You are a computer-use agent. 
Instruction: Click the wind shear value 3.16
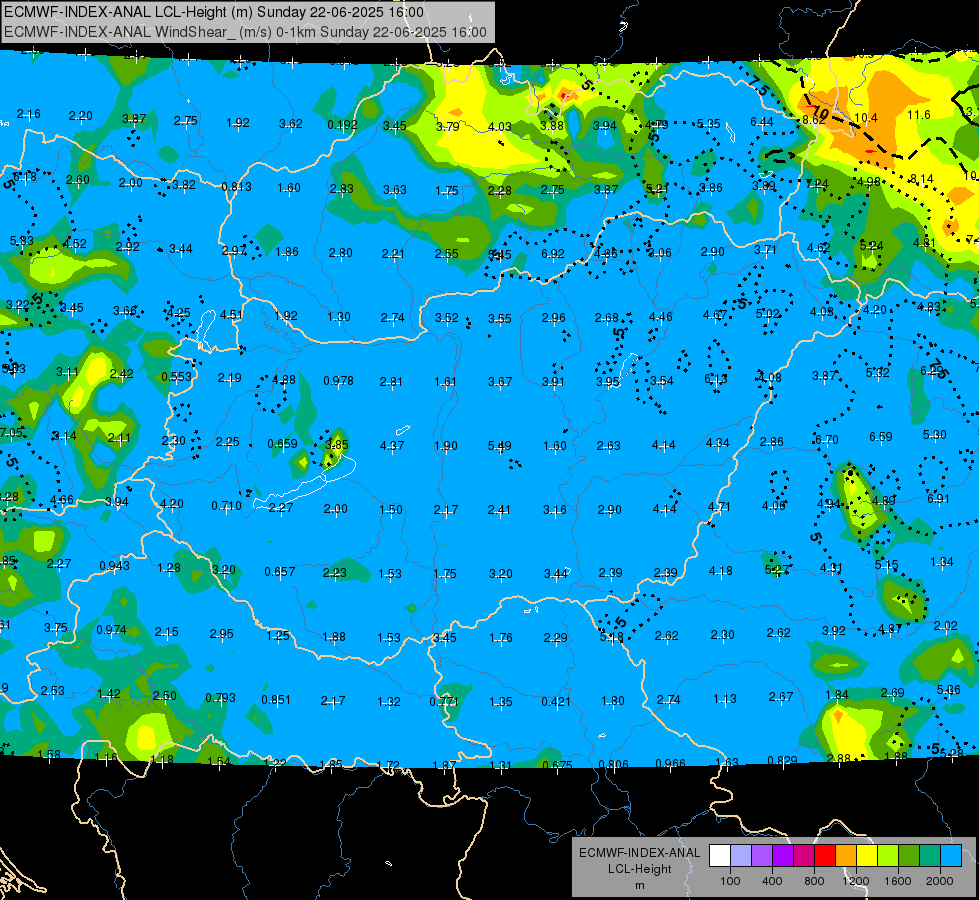coord(554,510)
